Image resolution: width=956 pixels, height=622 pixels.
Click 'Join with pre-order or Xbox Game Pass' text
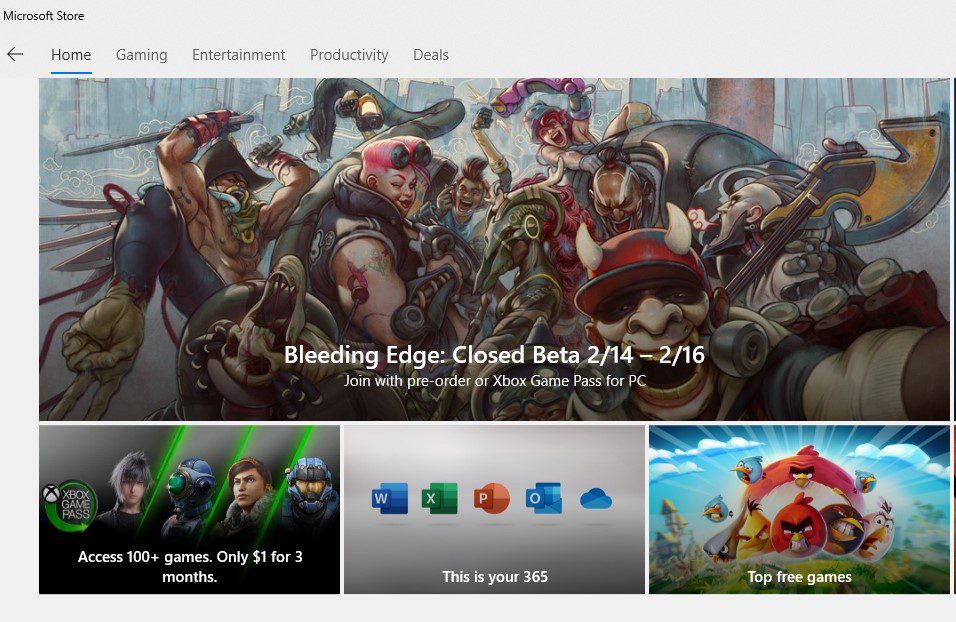(495, 381)
